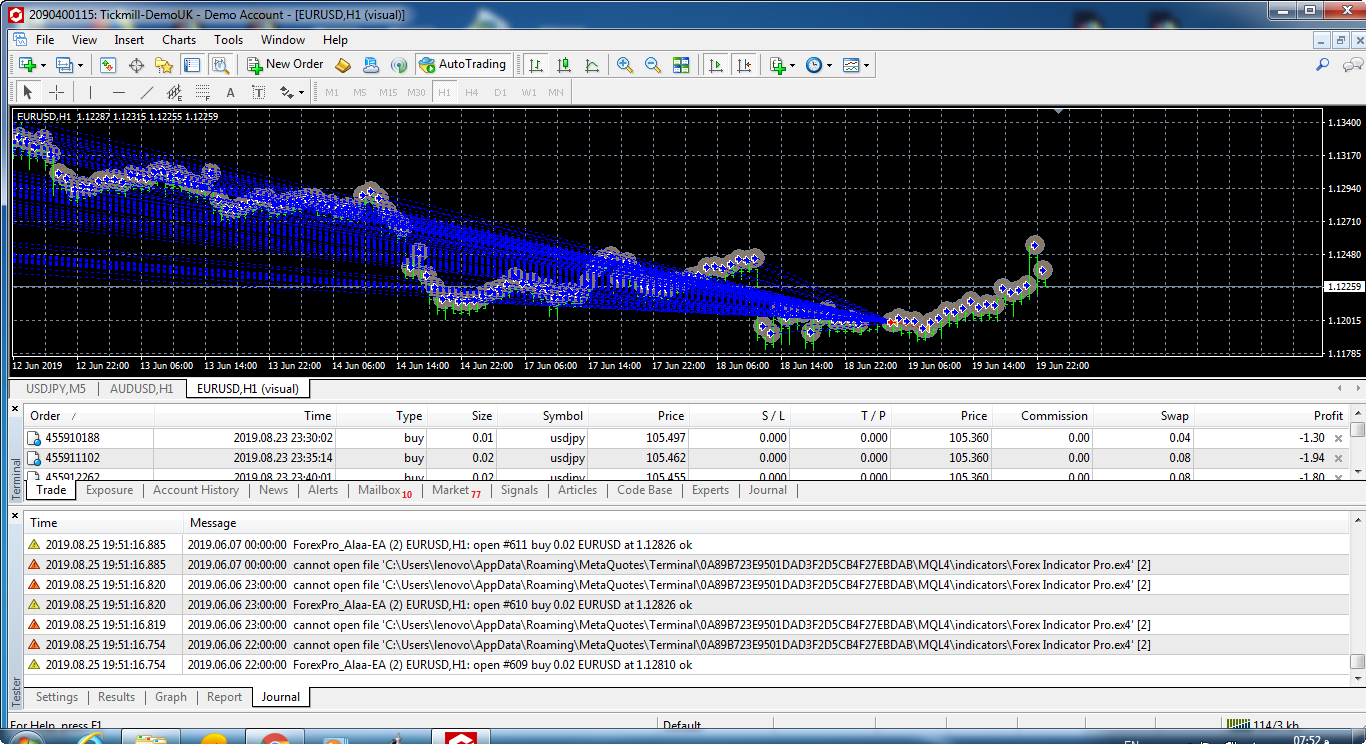Close the Tester panel with its X
The height and width of the screenshot is (744, 1366).
[15, 515]
